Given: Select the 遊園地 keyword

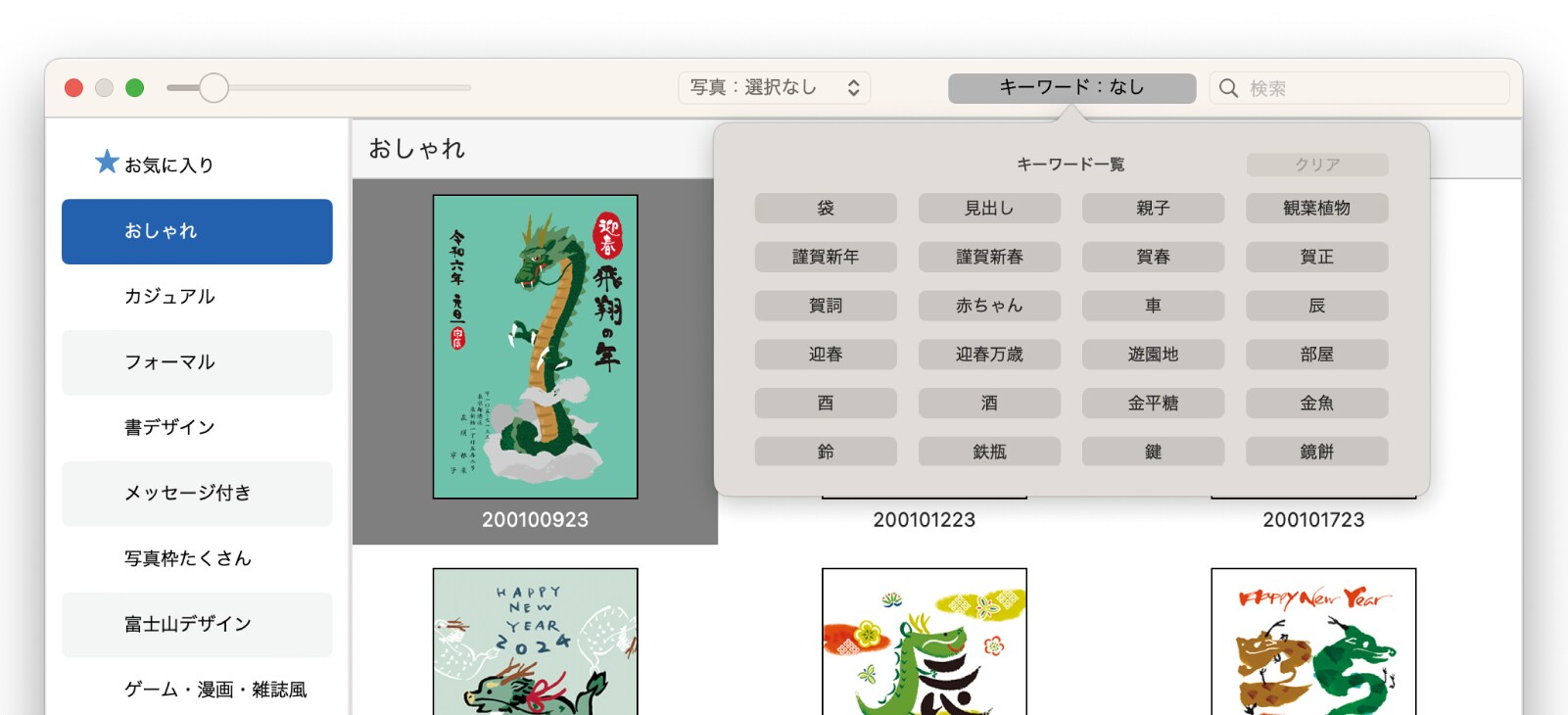Looking at the screenshot, I should (x=1153, y=355).
